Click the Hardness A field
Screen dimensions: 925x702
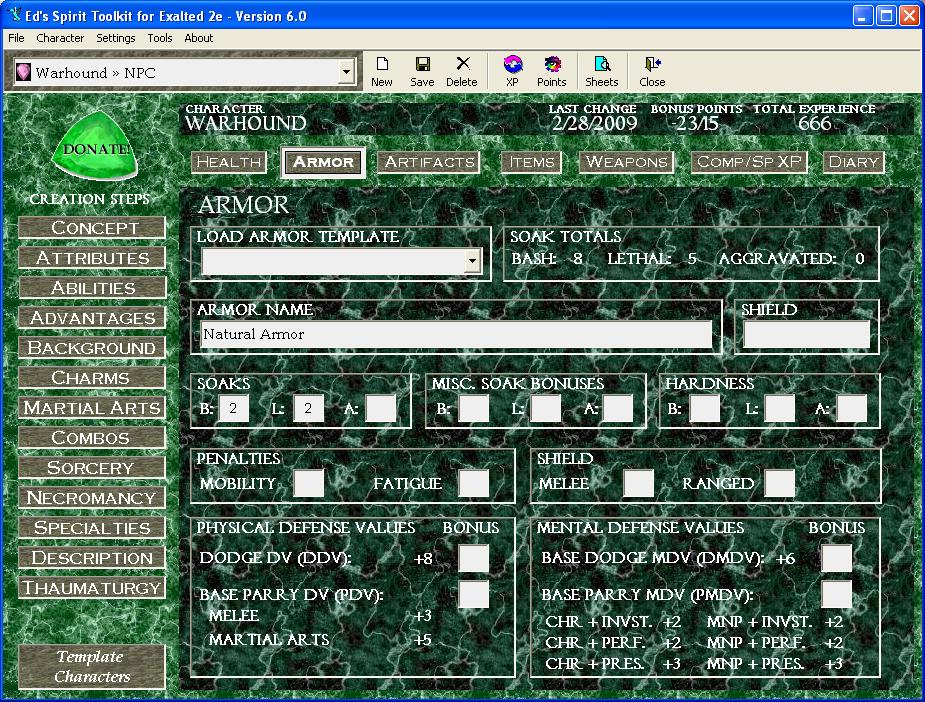852,408
